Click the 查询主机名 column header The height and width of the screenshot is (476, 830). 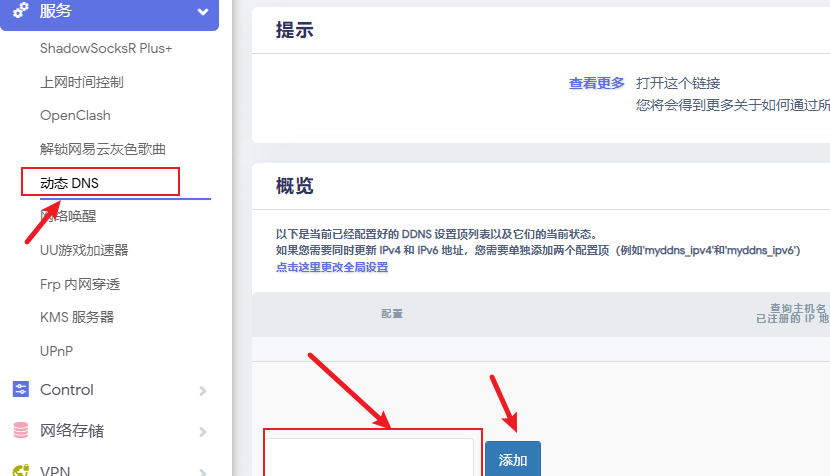(x=798, y=308)
